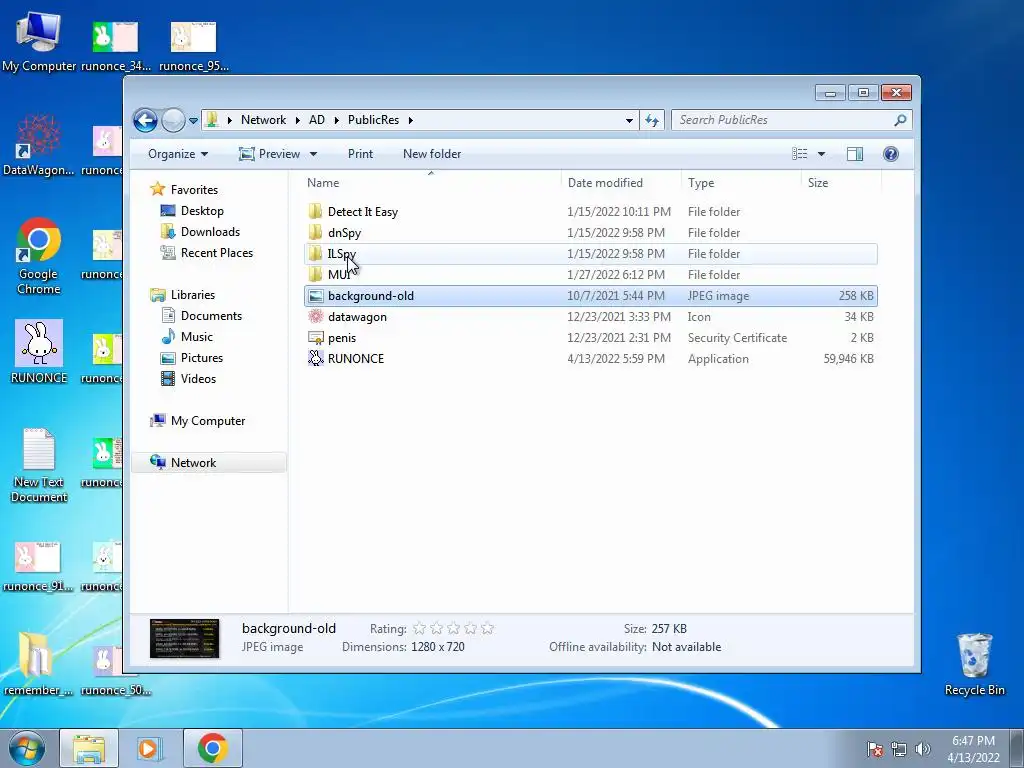Select the New Text Document on desktop
Image resolution: width=1024 pixels, height=768 pixels.
pos(39,465)
